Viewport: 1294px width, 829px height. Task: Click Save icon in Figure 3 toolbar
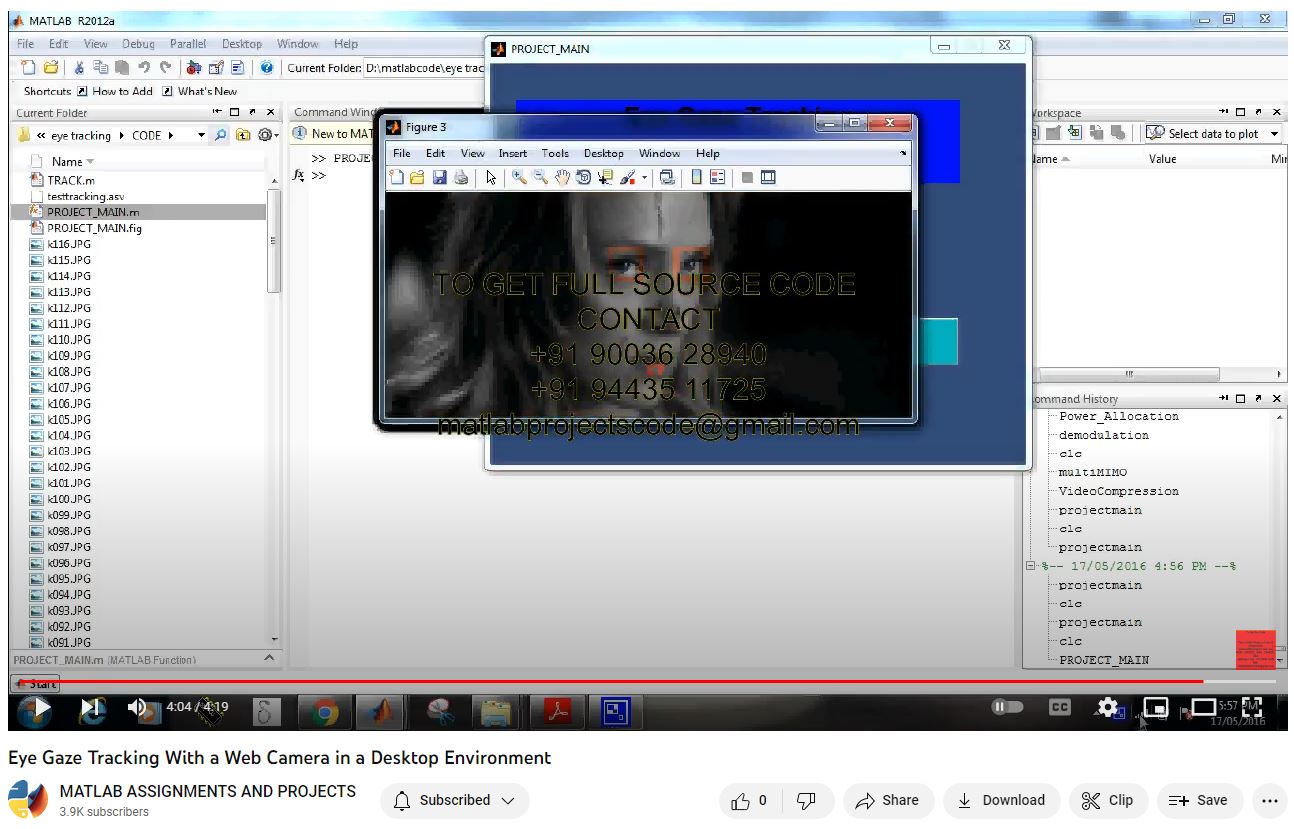coord(439,178)
